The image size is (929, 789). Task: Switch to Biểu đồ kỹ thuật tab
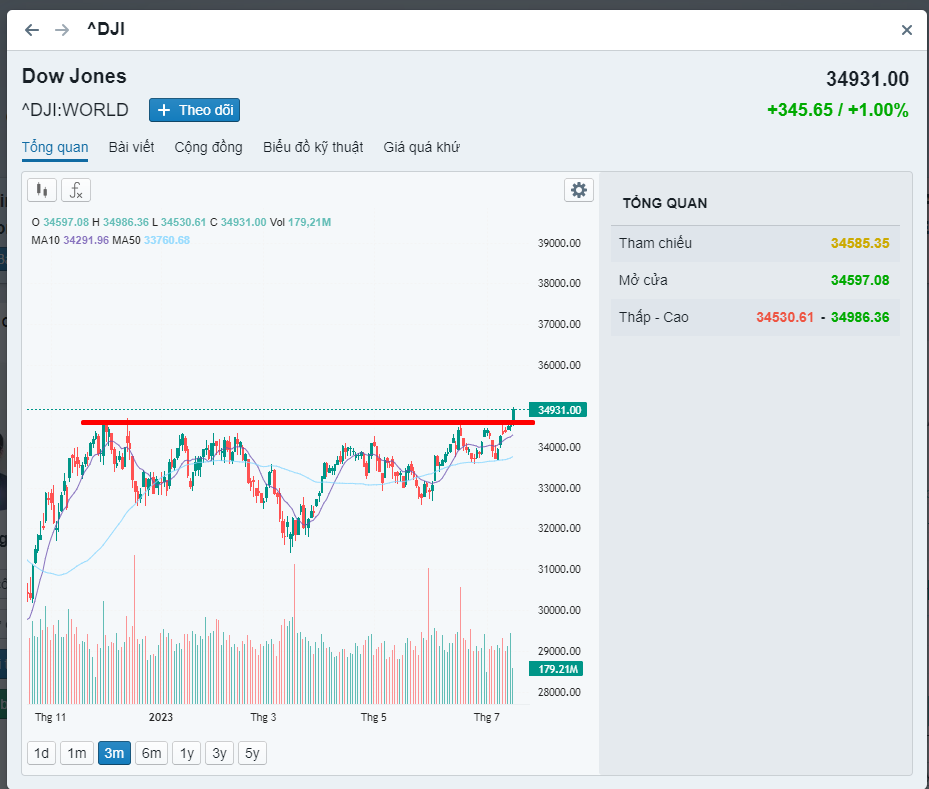[x=313, y=147]
